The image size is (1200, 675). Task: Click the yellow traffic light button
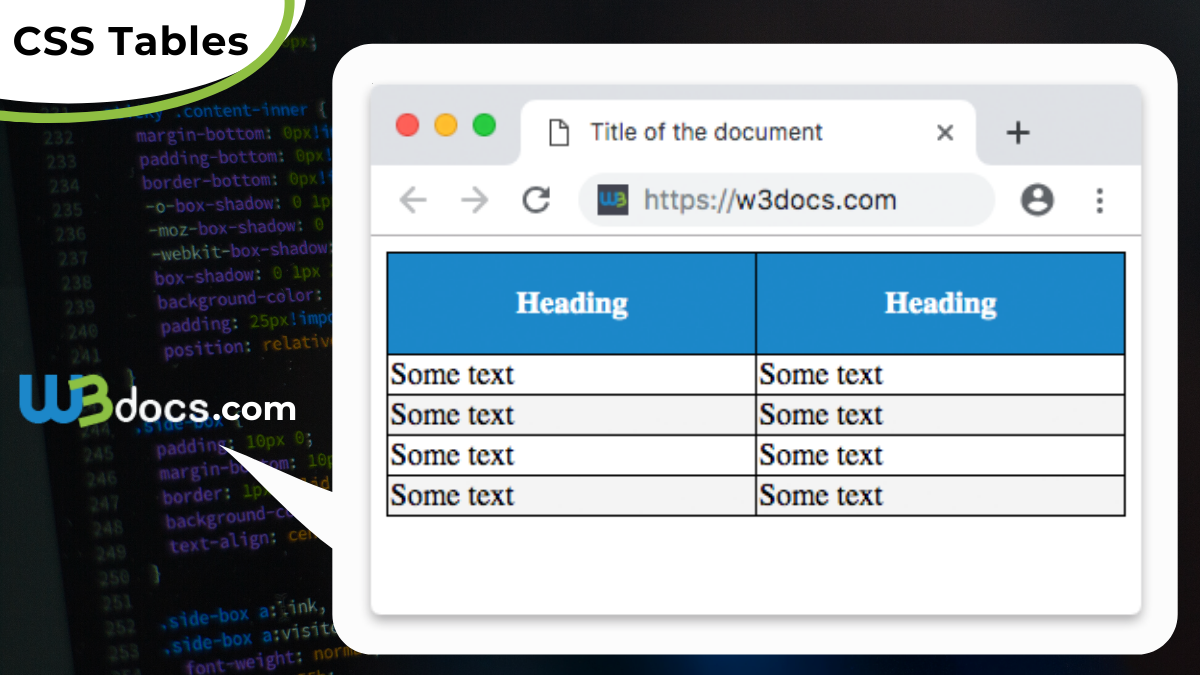(445, 125)
